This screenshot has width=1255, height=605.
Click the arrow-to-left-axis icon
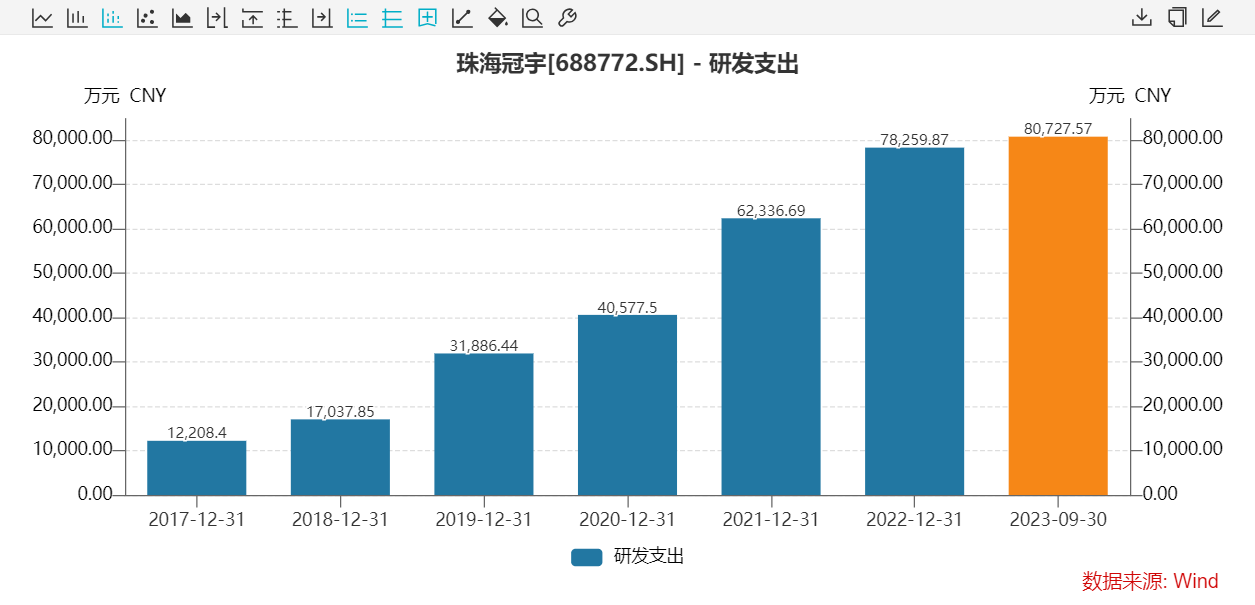pos(217,18)
